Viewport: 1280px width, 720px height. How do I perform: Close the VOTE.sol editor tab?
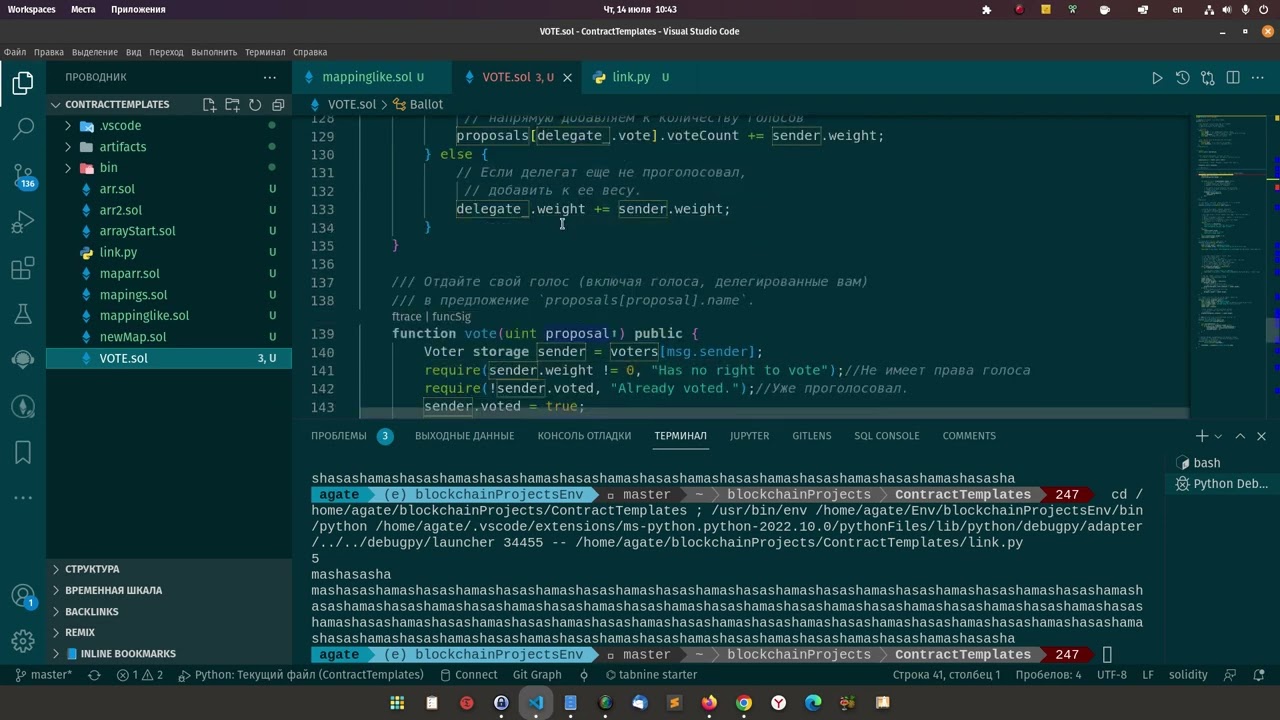567,77
